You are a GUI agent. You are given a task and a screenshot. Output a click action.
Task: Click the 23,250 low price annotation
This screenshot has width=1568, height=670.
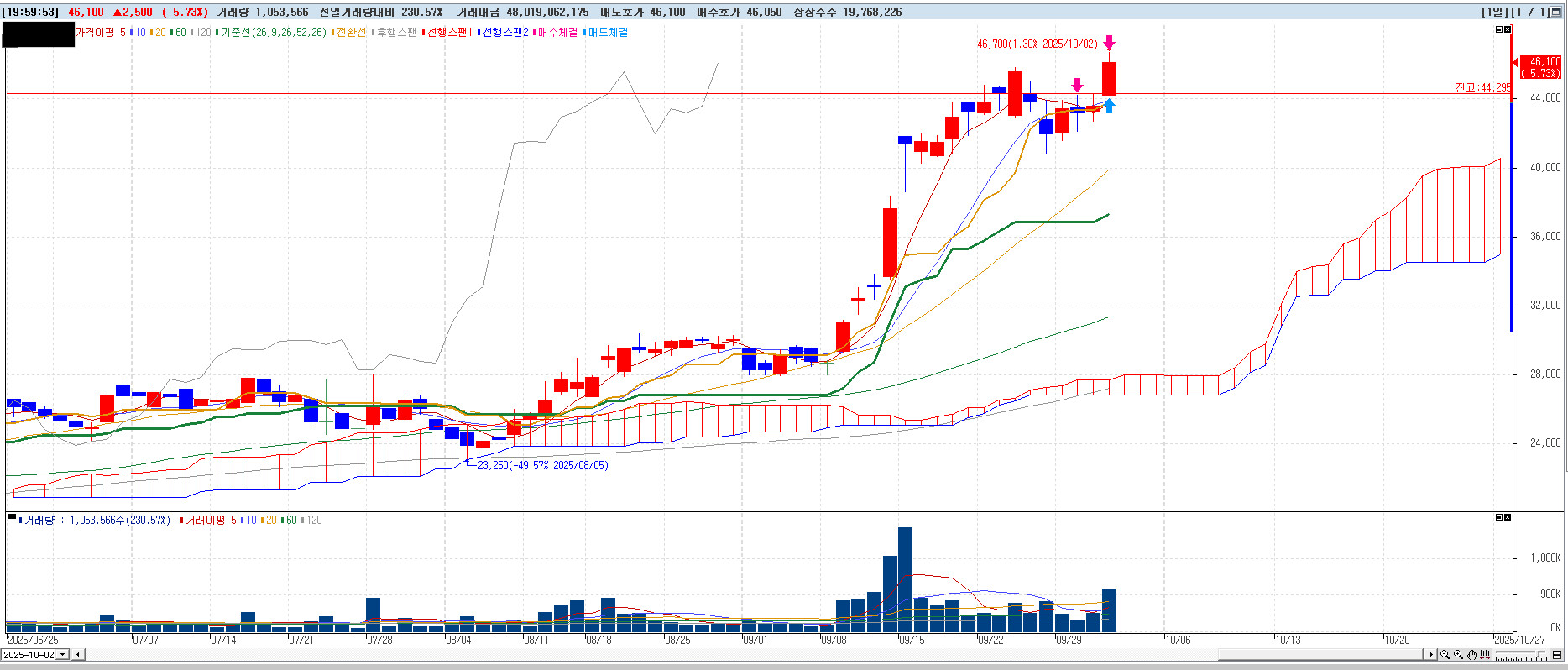click(543, 466)
